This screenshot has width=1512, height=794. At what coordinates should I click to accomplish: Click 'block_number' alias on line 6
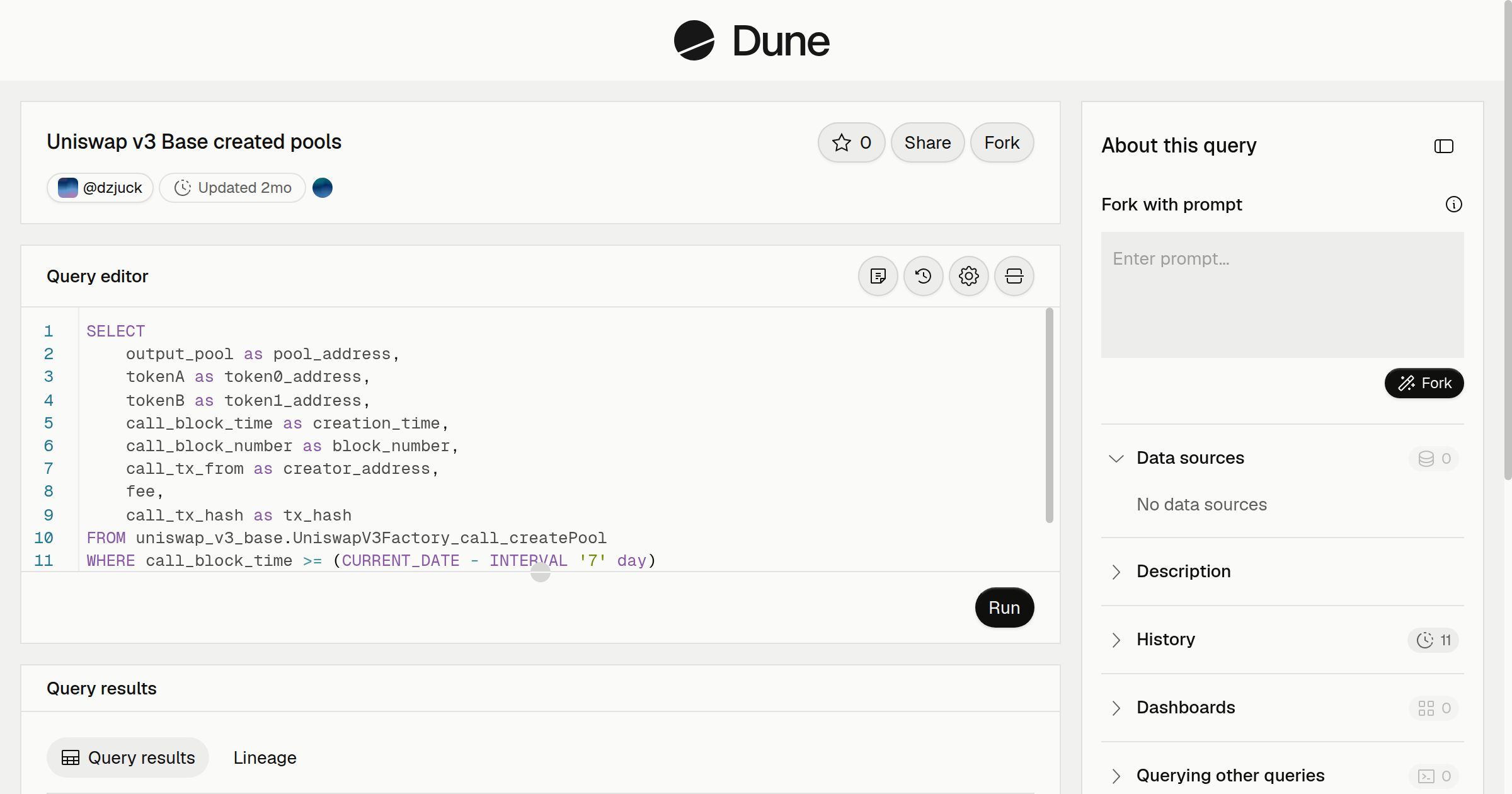[x=391, y=446]
